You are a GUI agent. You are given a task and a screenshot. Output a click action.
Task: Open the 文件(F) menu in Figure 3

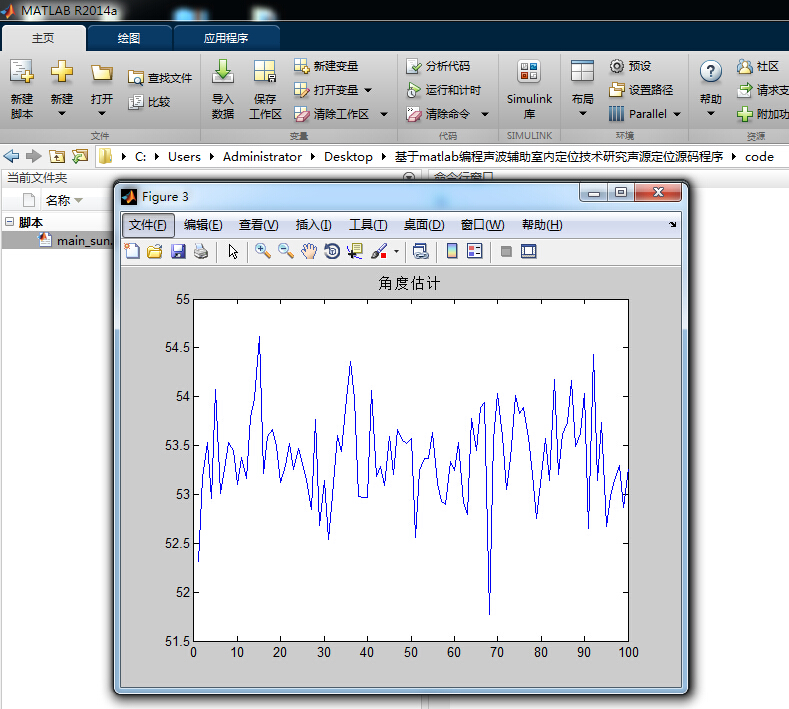(x=148, y=225)
